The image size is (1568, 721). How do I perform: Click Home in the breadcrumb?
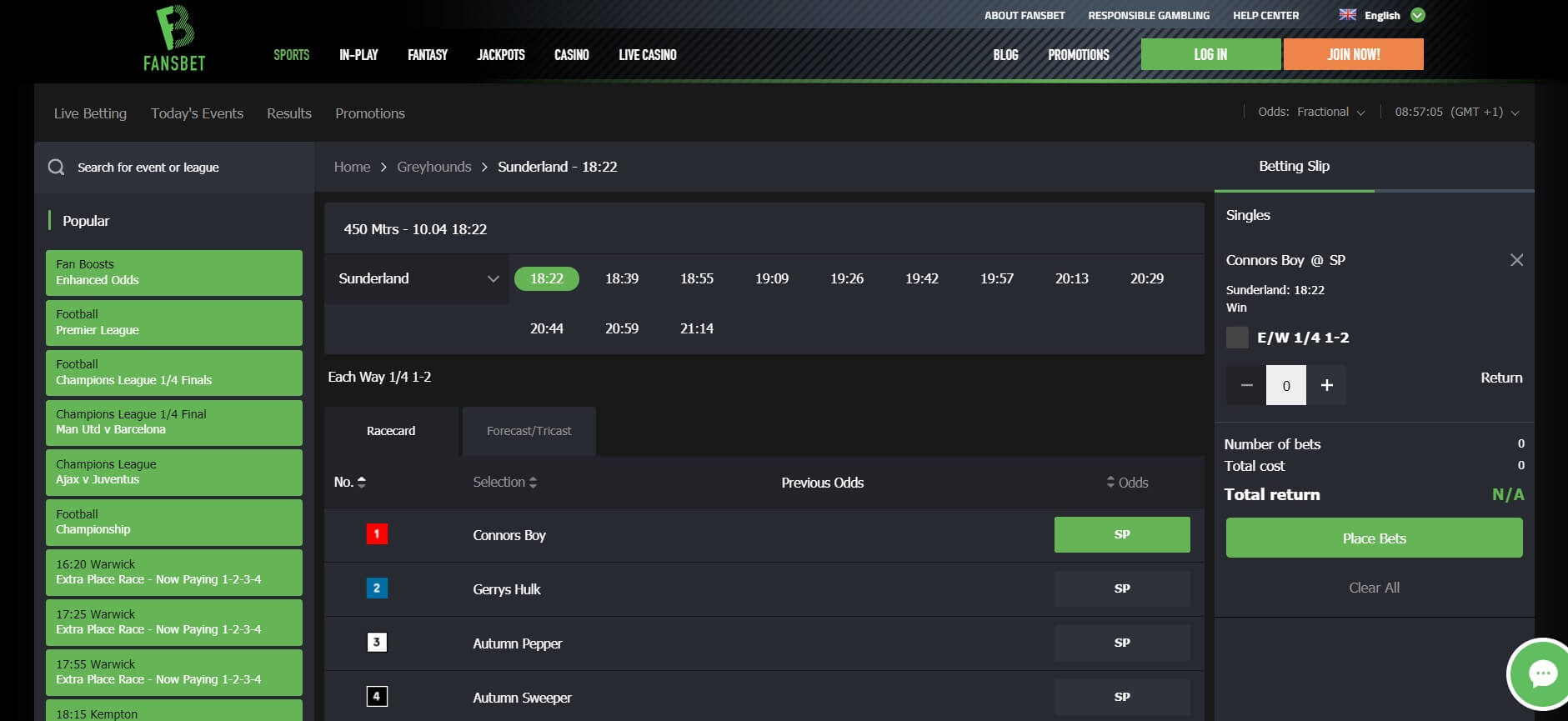coord(352,167)
